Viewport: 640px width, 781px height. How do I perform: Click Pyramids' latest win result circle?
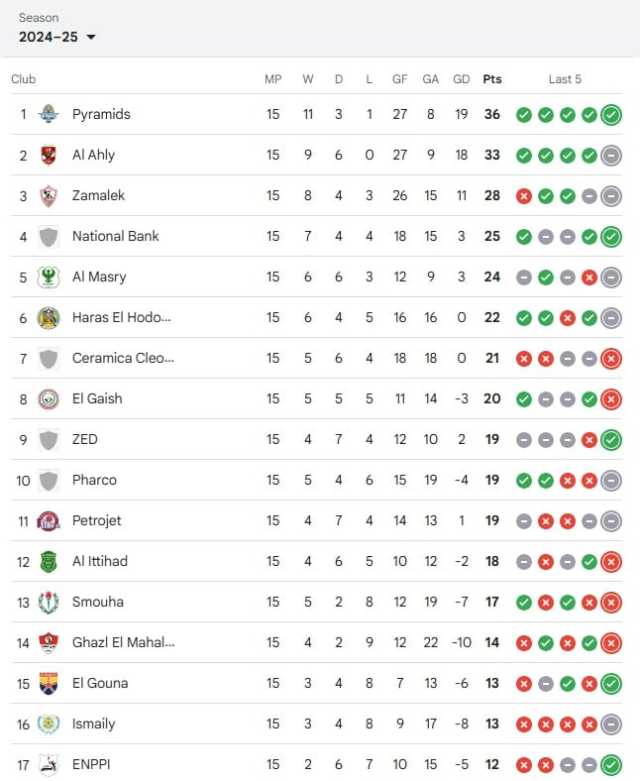(611, 115)
